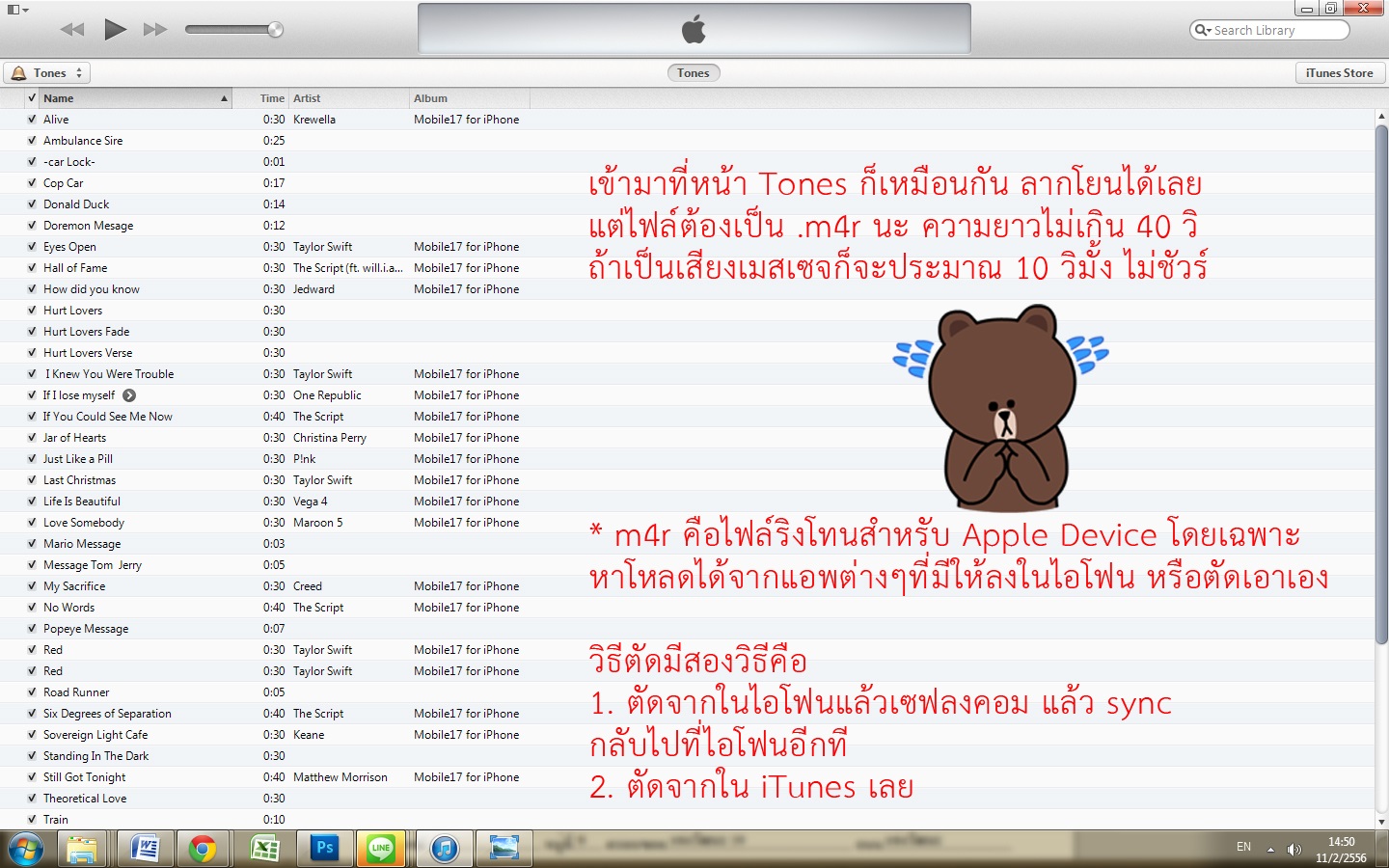Uncheck the Still Got Tonight checkbox
This screenshot has width=1389, height=868.
point(32,777)
